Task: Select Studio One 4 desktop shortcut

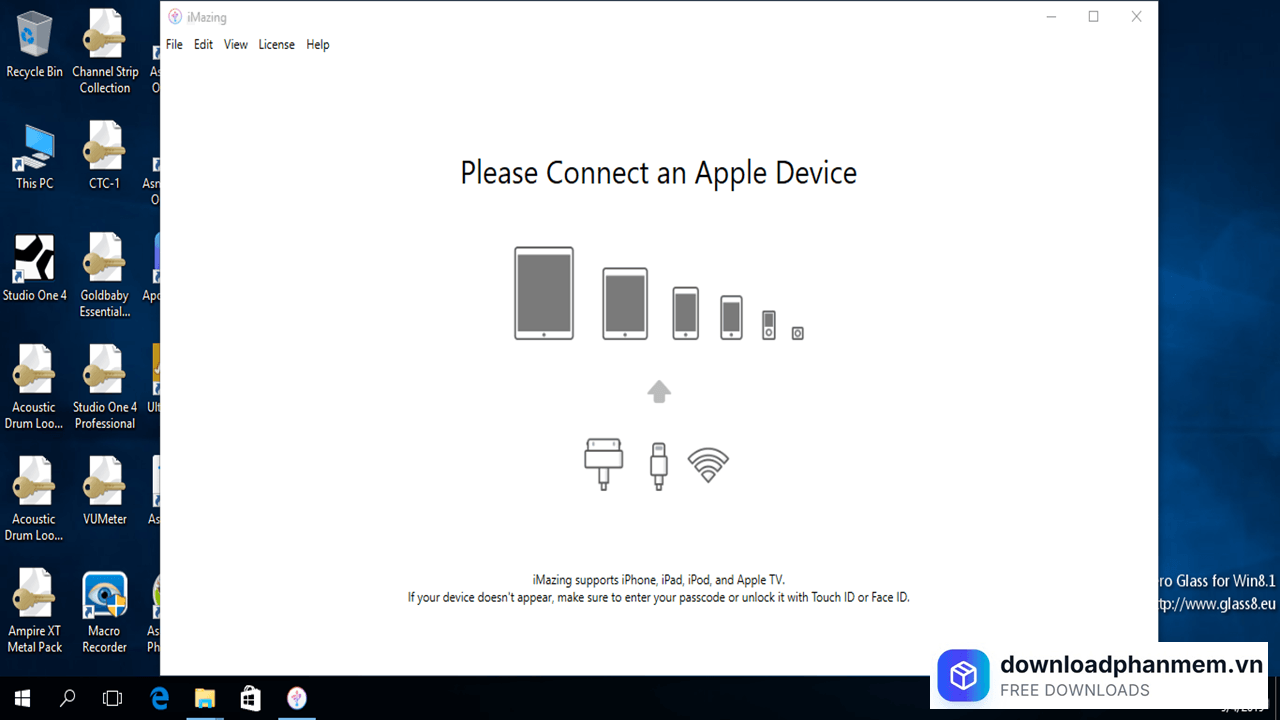Action: pyautogui.click(x=35, y=268)
